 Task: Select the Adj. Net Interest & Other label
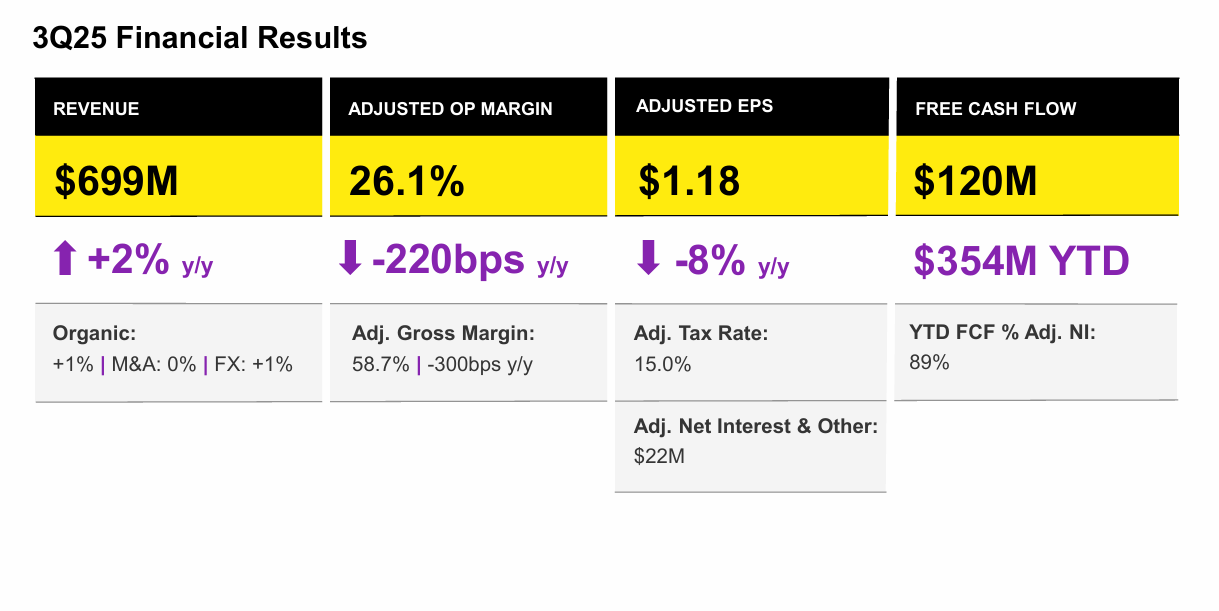click(756, 427)
